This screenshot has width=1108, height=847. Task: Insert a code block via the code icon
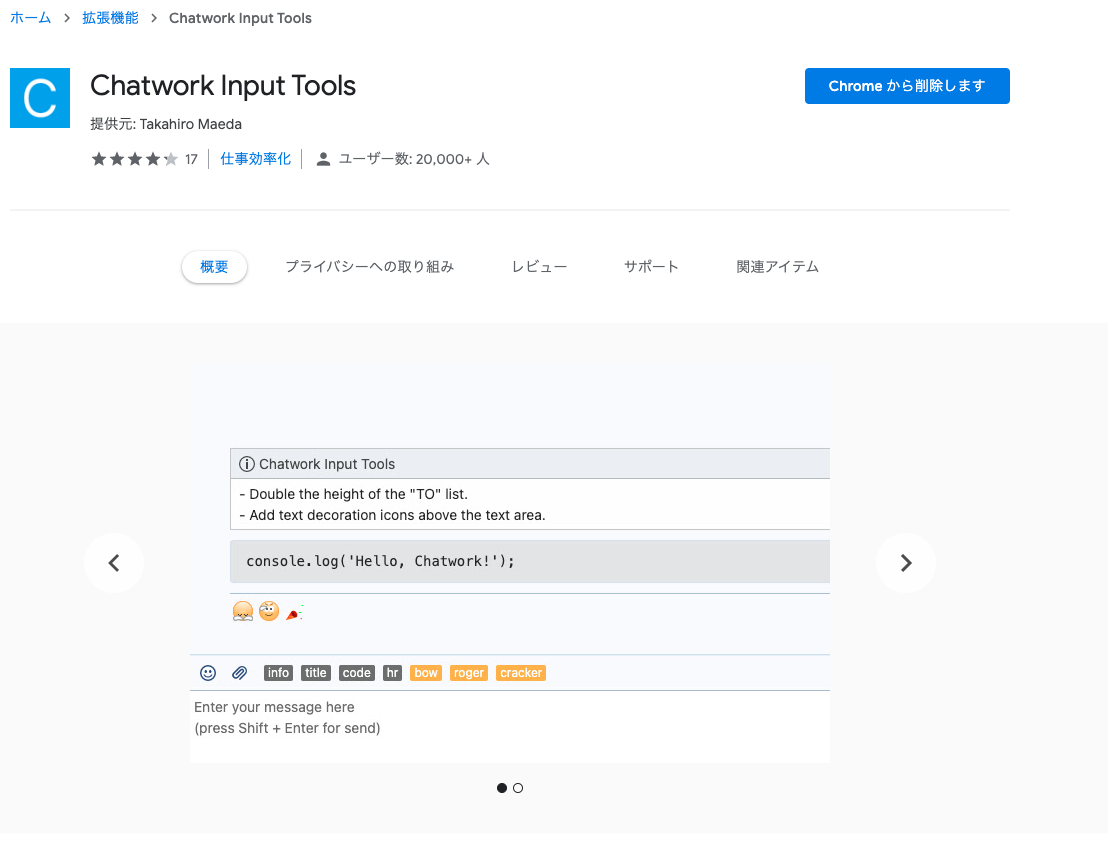tap(356, 672)
